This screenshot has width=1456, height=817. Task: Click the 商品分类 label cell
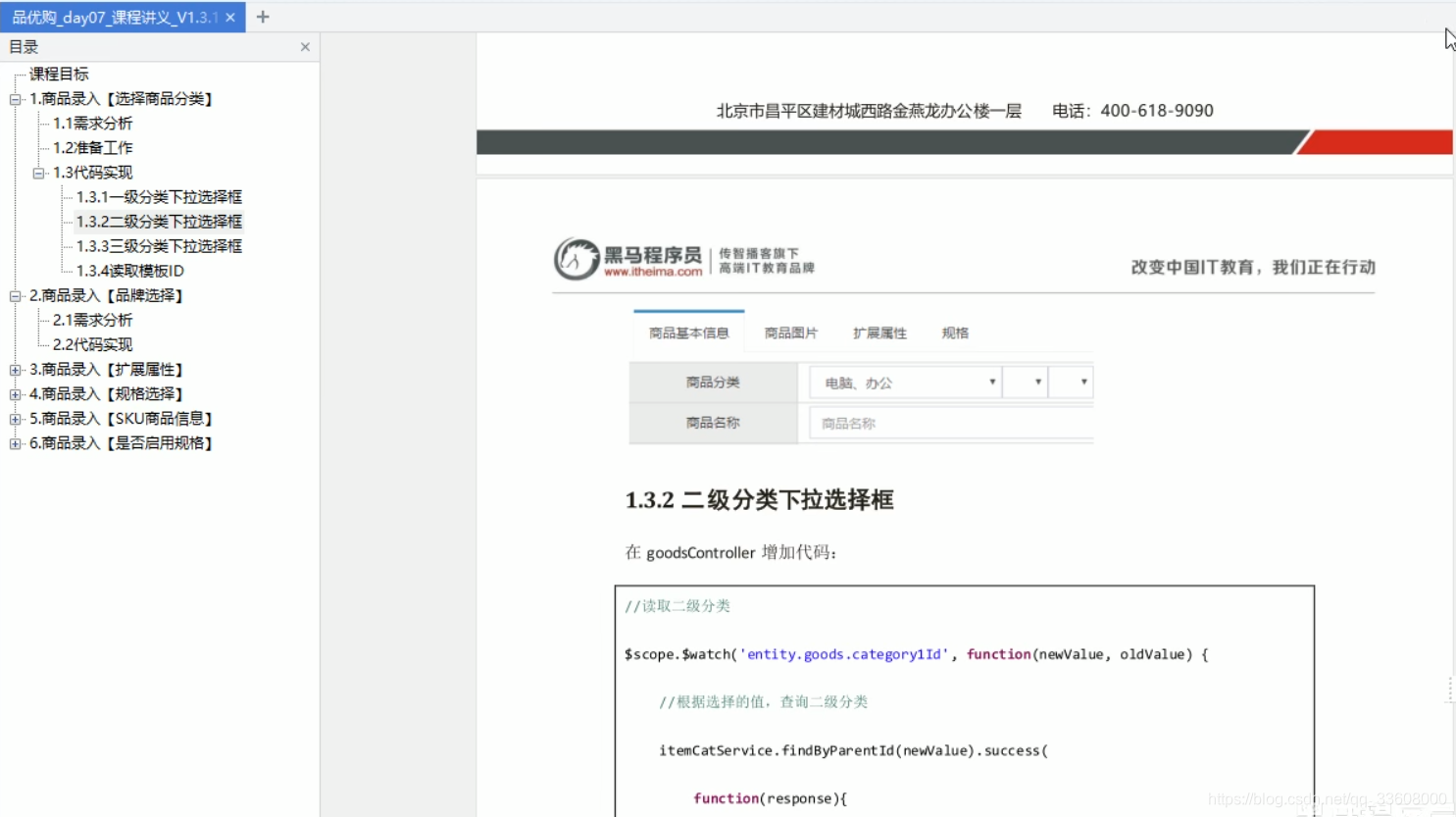(x=713, y=383)
